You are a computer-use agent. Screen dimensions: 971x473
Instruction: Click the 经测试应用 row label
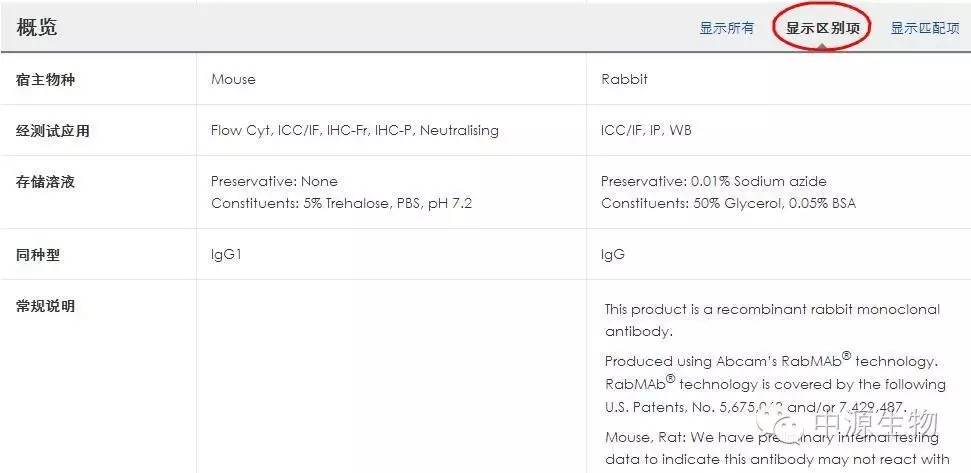[53, 131]
